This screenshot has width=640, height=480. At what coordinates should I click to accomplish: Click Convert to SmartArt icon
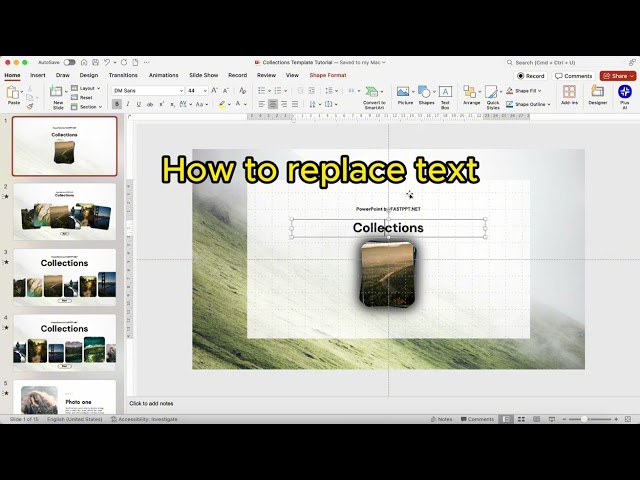tap(372, 92)
